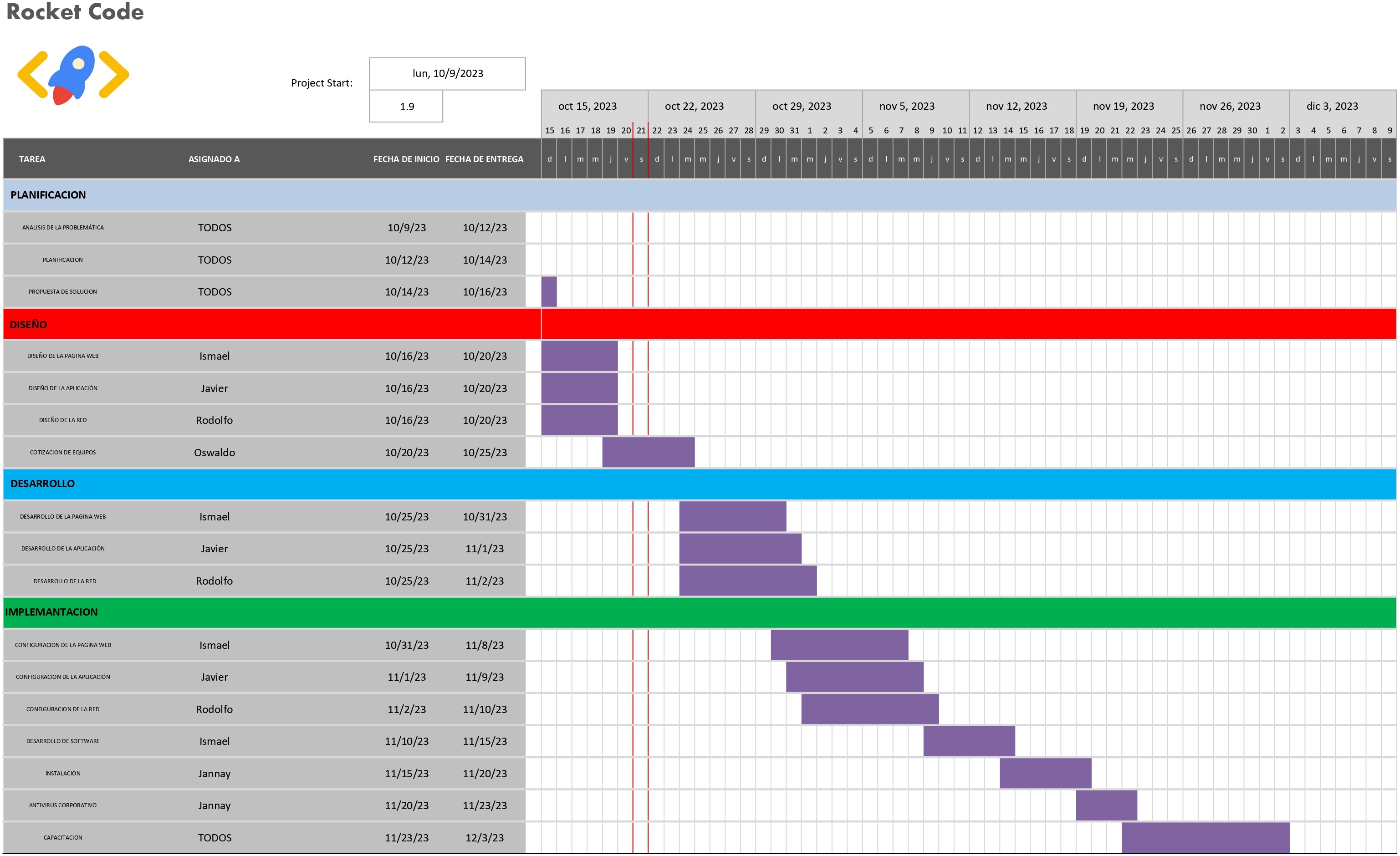Click the nov 19, 2023 week header
1400x856 pixels.
pos(1129,106)
